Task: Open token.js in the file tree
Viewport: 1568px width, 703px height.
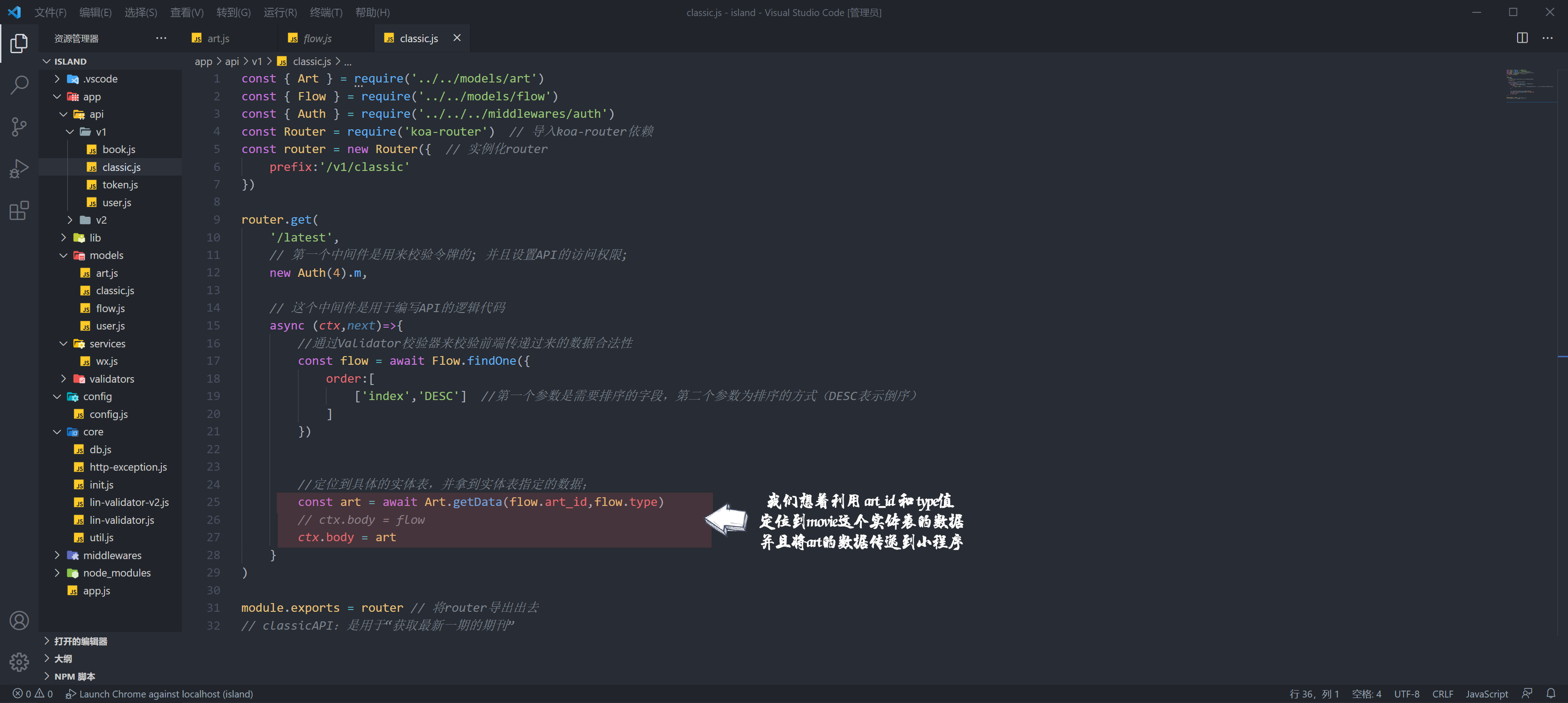Action: [x=120, y=184]
